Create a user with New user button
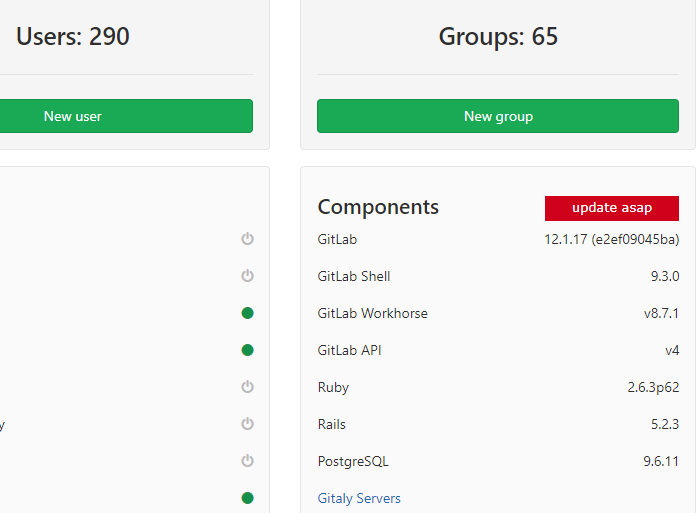This screenshot has height=513, width=696. click(126, 116)
